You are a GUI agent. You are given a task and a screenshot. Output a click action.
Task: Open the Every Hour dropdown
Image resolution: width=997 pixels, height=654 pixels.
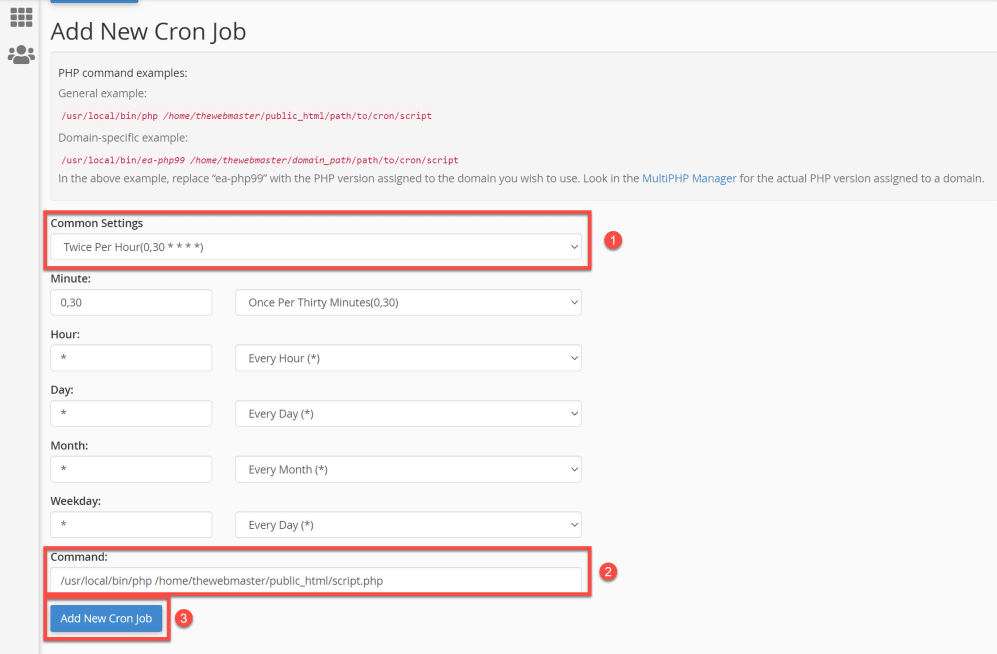click(x=407, y=357)
